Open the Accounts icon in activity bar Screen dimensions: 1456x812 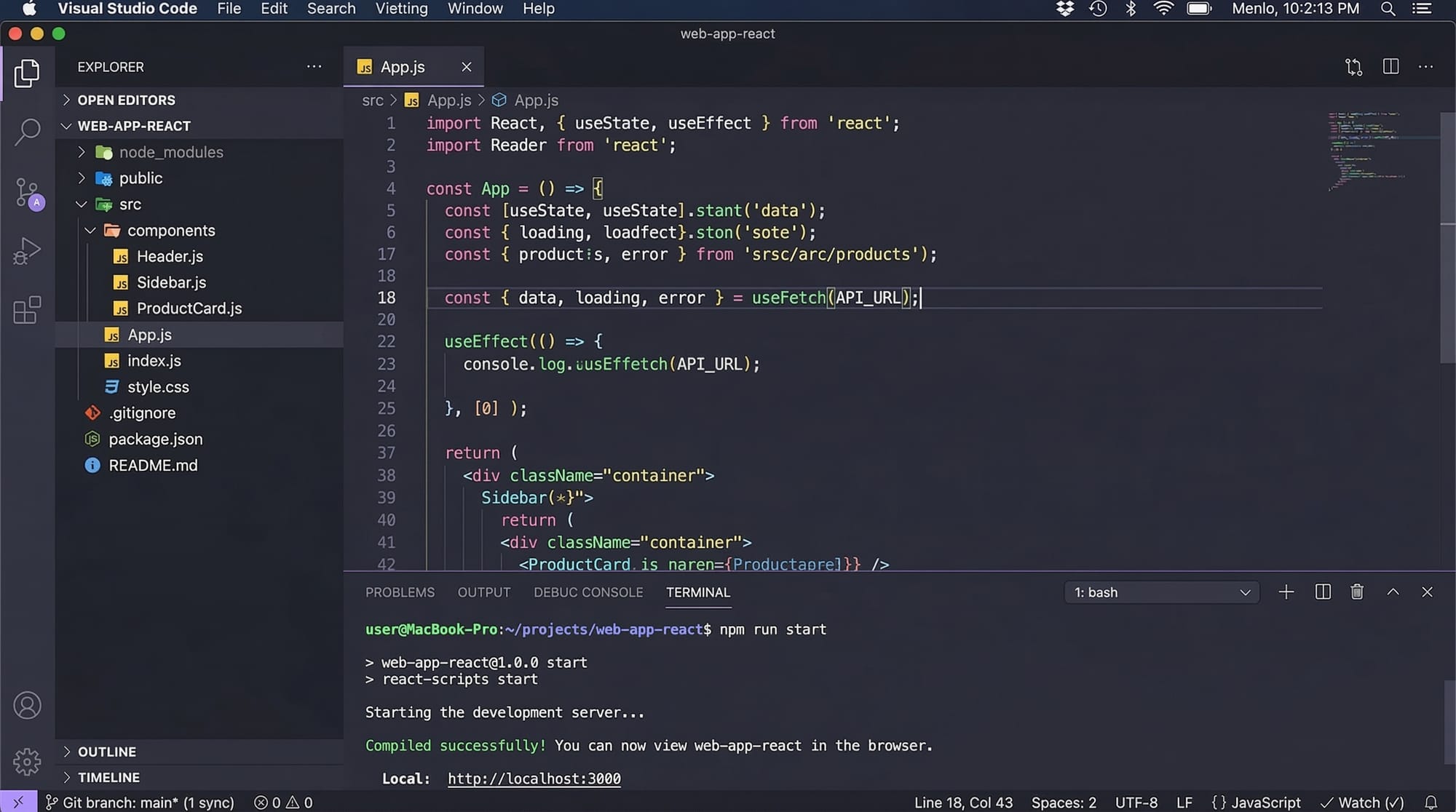click(x=27, y=706)
